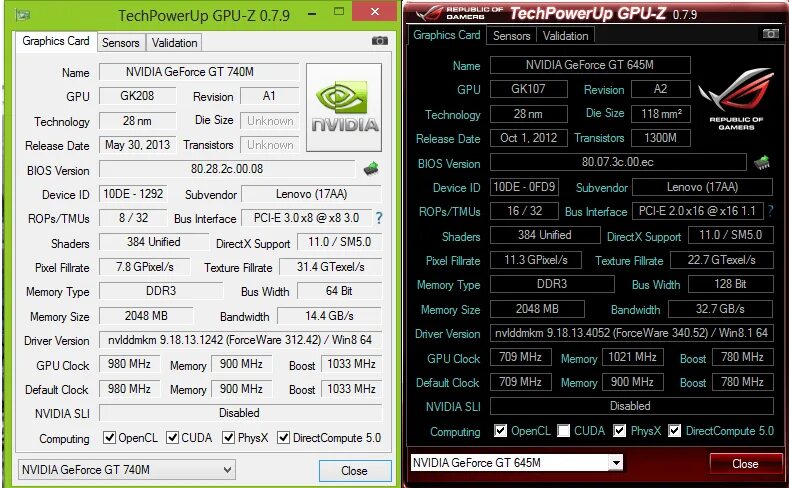
Task: Click Driver Version field with ForceWare 340.52
Action: tap(632, 333)
